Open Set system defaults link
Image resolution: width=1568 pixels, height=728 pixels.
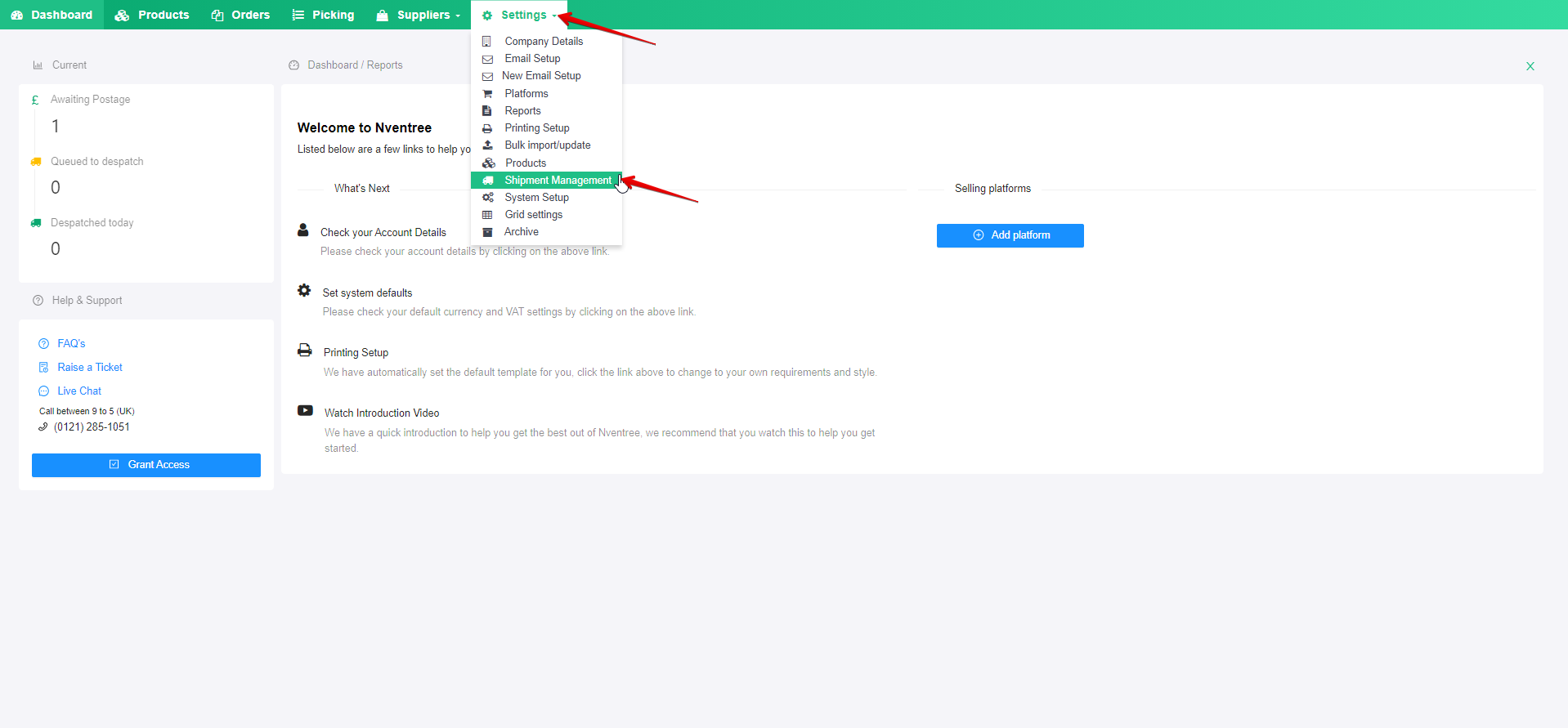pos(367,293)
